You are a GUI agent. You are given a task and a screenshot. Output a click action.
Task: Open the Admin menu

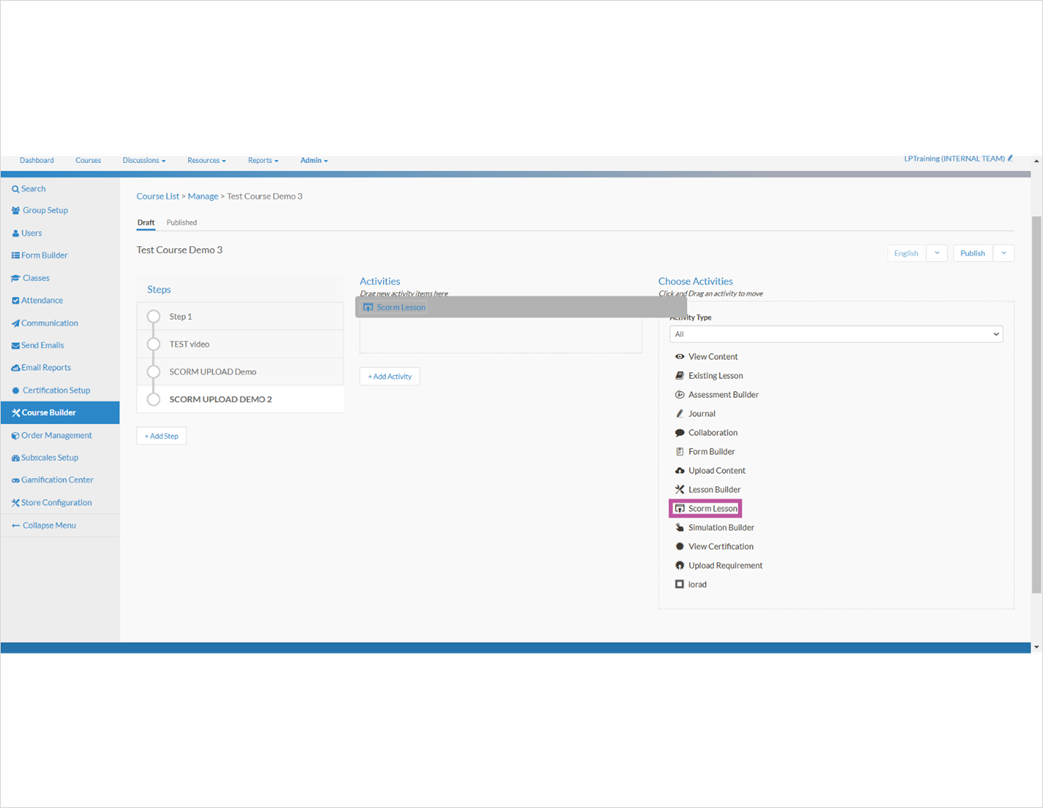pos(313,160)
